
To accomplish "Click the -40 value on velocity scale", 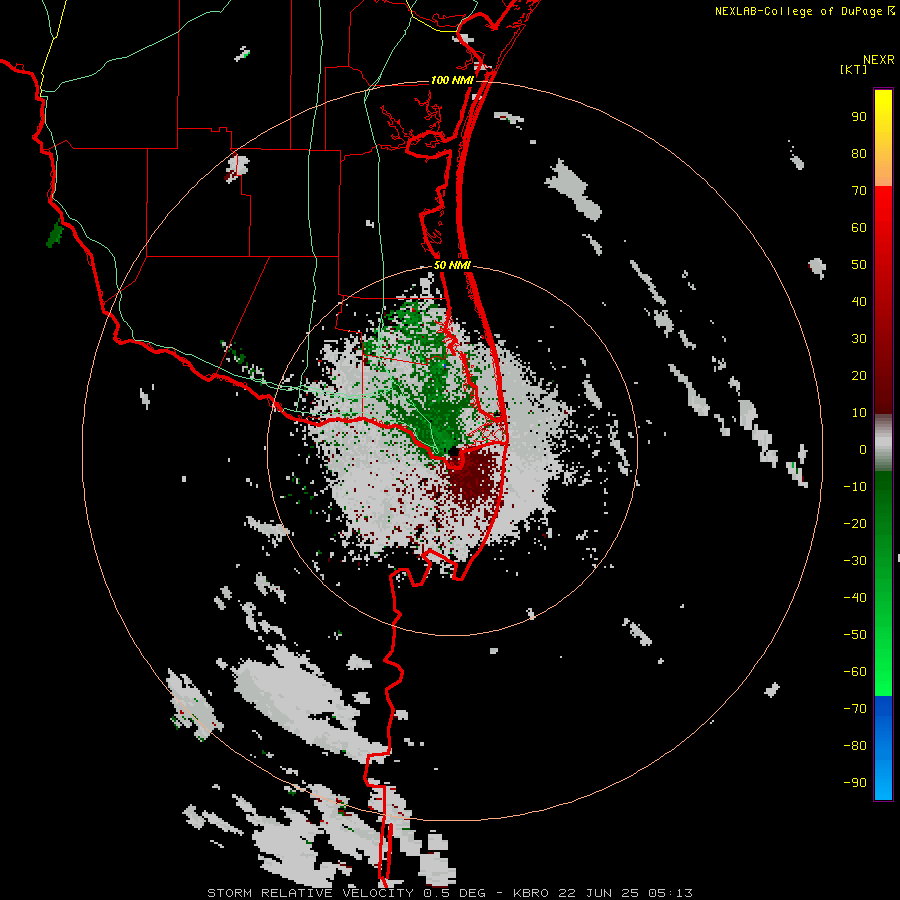I will [855, 598].
